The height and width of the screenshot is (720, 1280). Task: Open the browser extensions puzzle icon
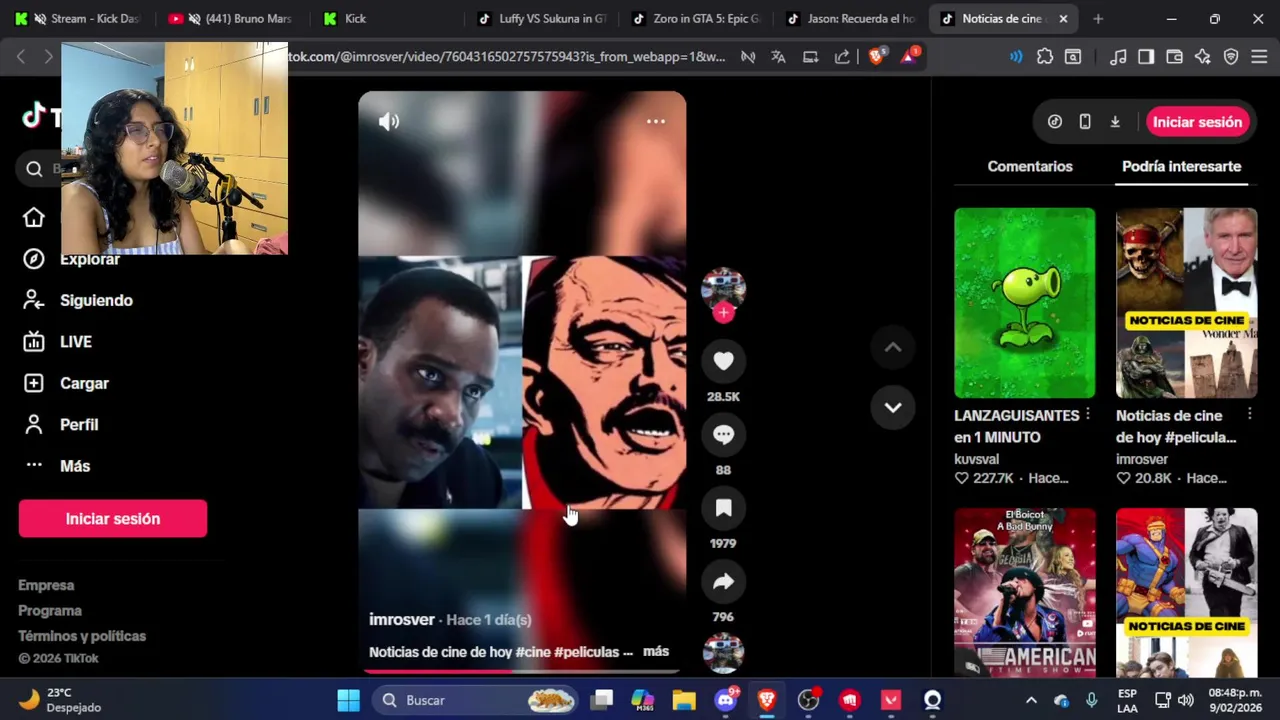1045,57
